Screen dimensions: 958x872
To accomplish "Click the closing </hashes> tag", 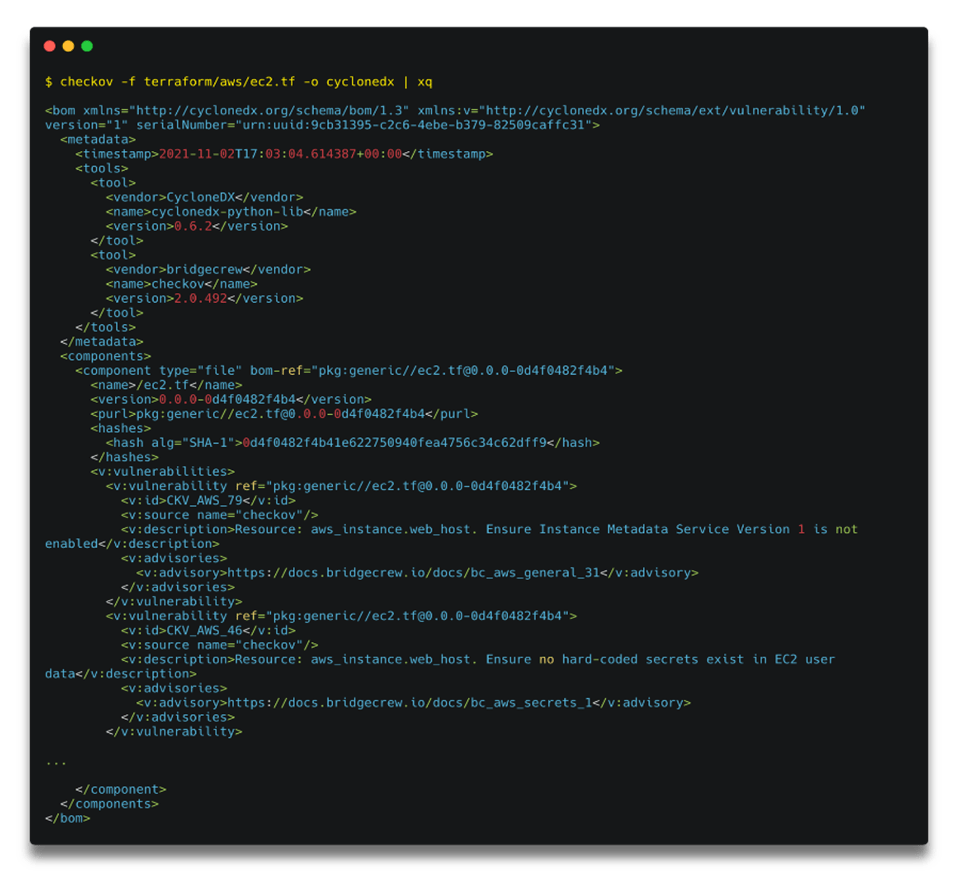I will [125, 458].
